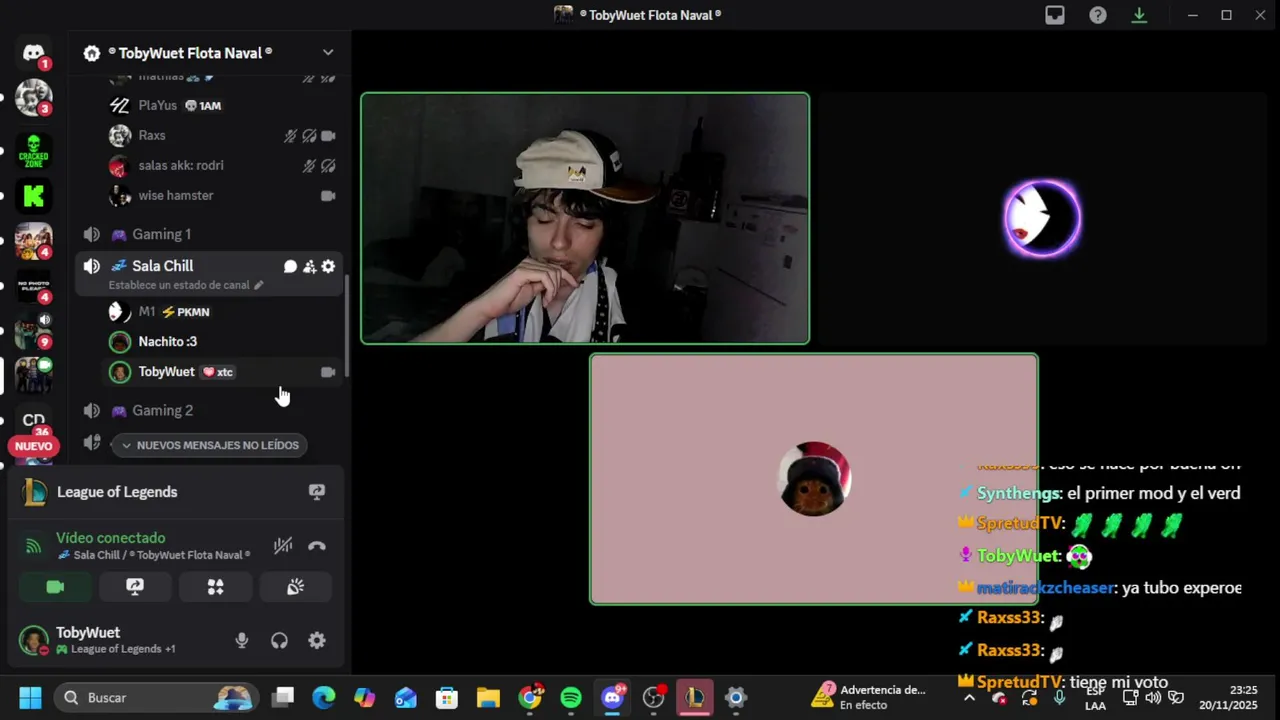Open the No Photo Please server
Screen dimensions: 1280x720
tap(34, 288)
